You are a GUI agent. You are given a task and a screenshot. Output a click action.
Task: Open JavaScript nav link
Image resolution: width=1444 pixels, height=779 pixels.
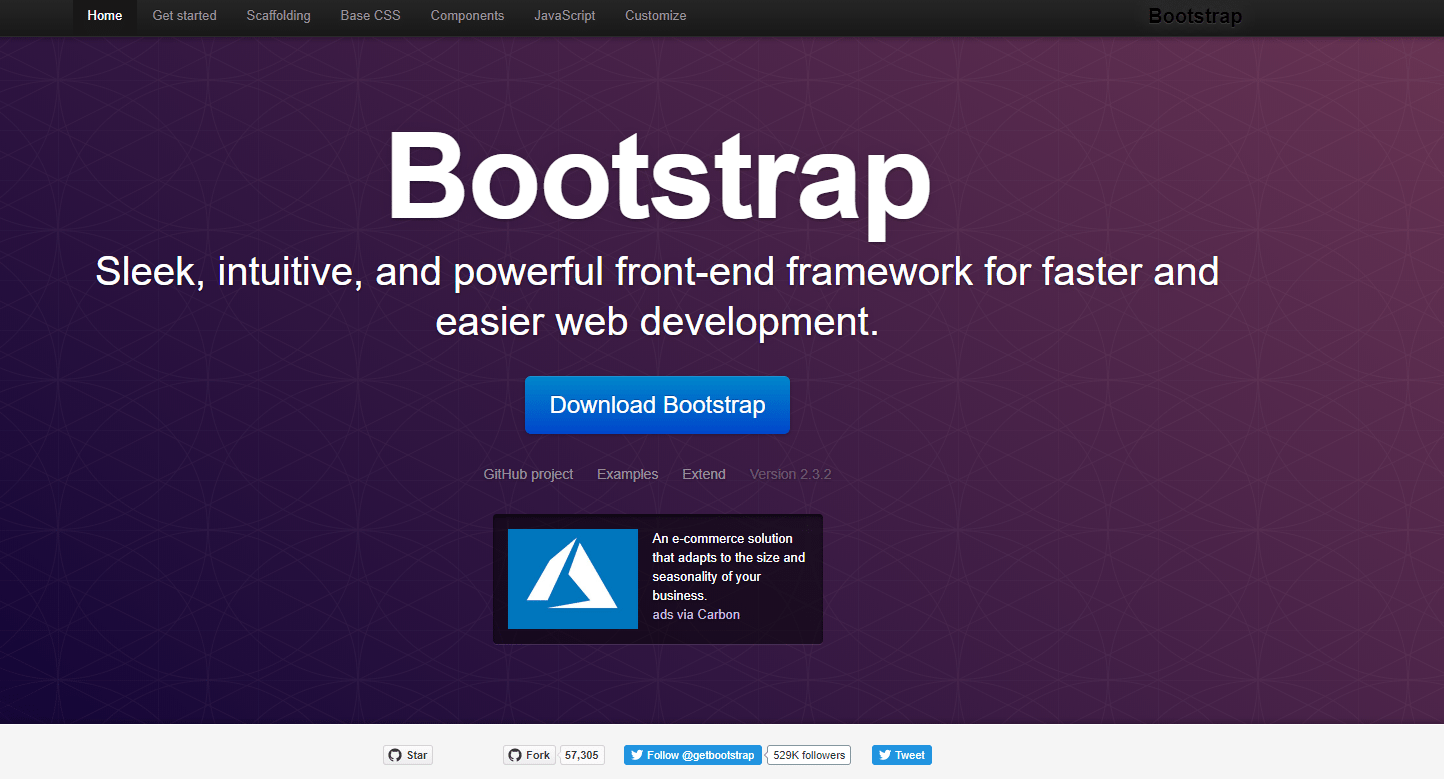[565, 16]
